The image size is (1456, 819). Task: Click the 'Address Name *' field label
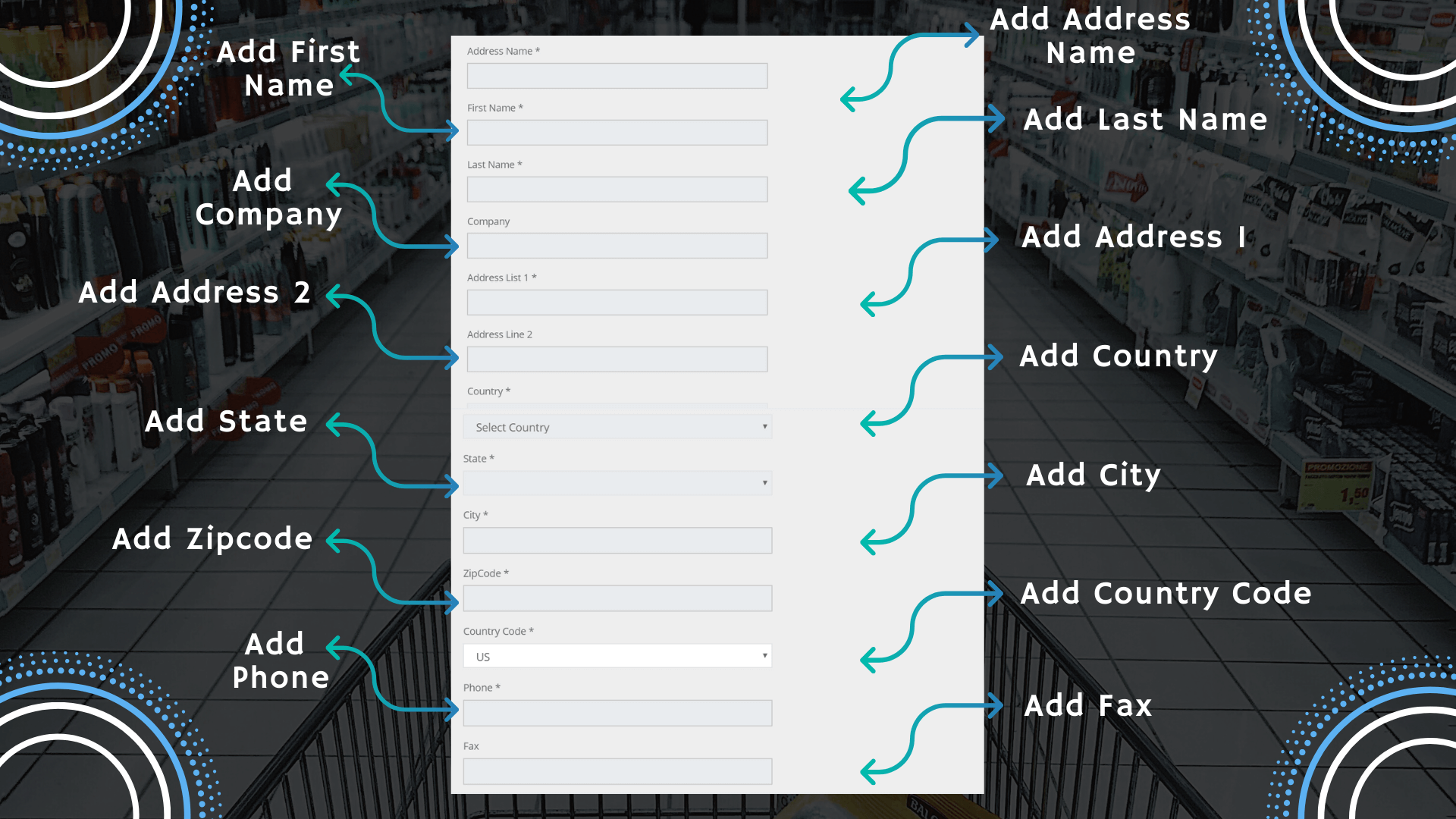504,51
